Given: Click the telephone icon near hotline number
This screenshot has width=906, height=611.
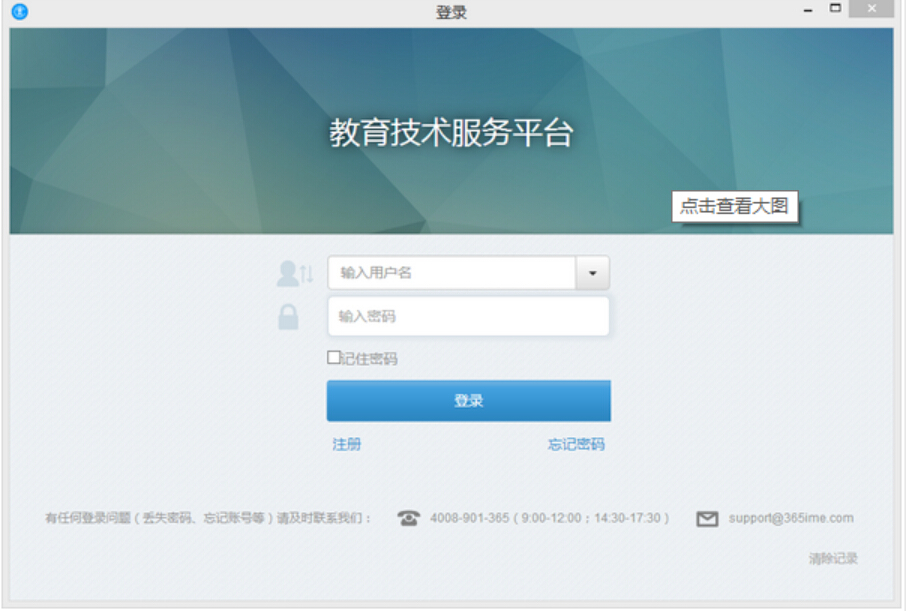Looking at the screenshot, I should coord(408,518).
